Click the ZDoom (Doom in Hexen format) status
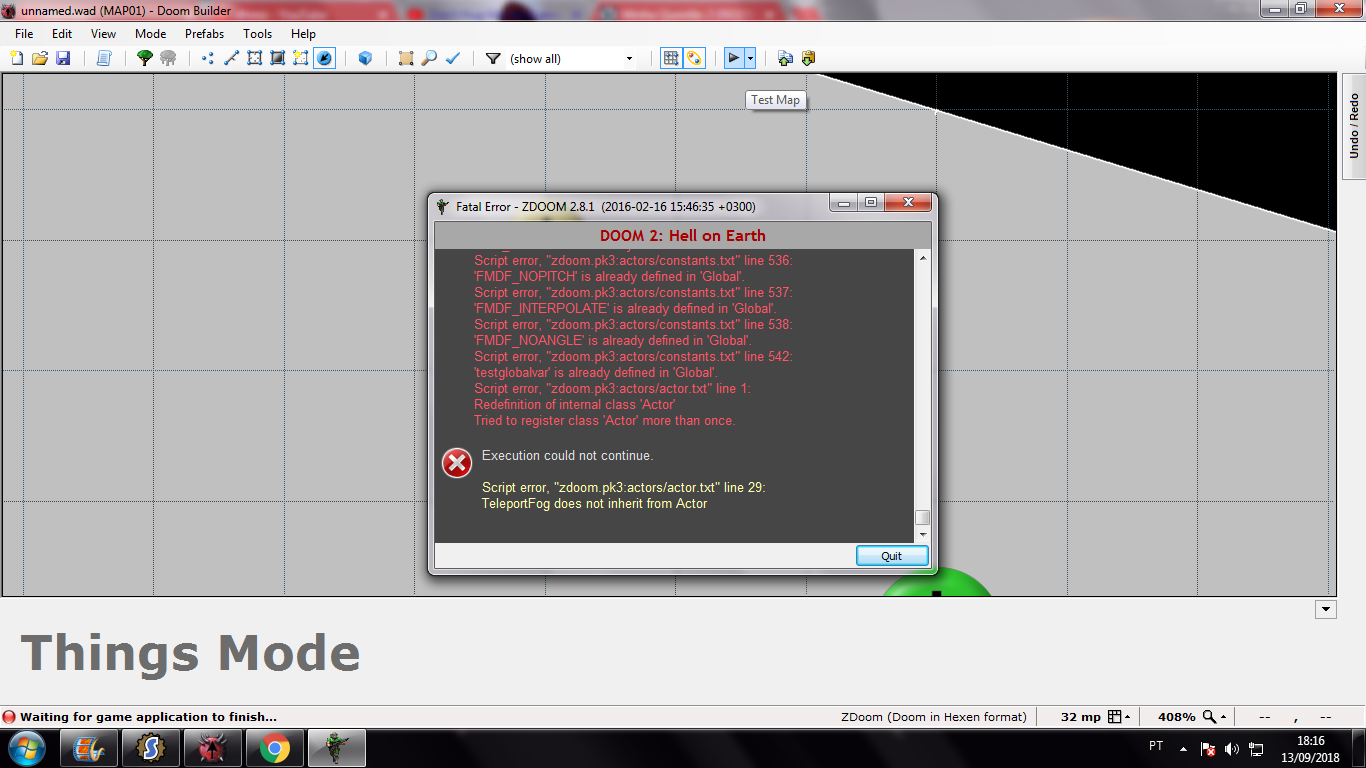The image size is (1366, 768). coord(934,717)
